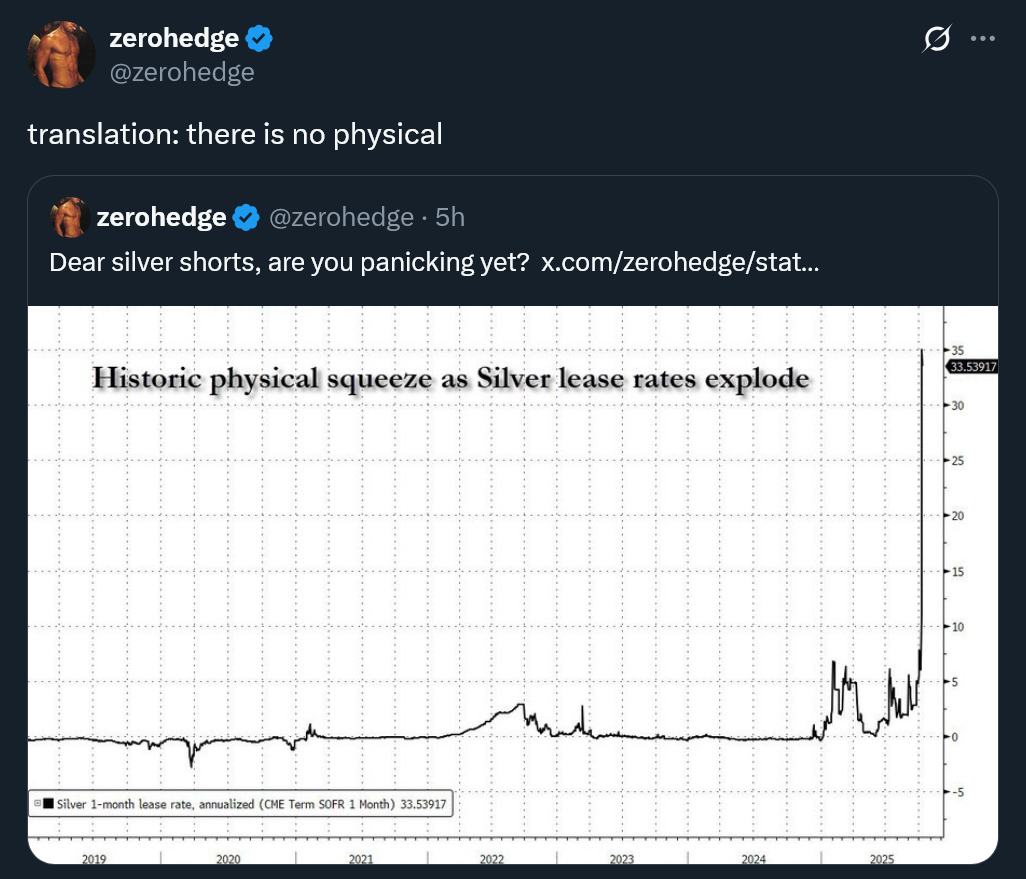Click the verified badge in quoted tweet
This screenshot has width=1026, height=879.
click(246, 217)
